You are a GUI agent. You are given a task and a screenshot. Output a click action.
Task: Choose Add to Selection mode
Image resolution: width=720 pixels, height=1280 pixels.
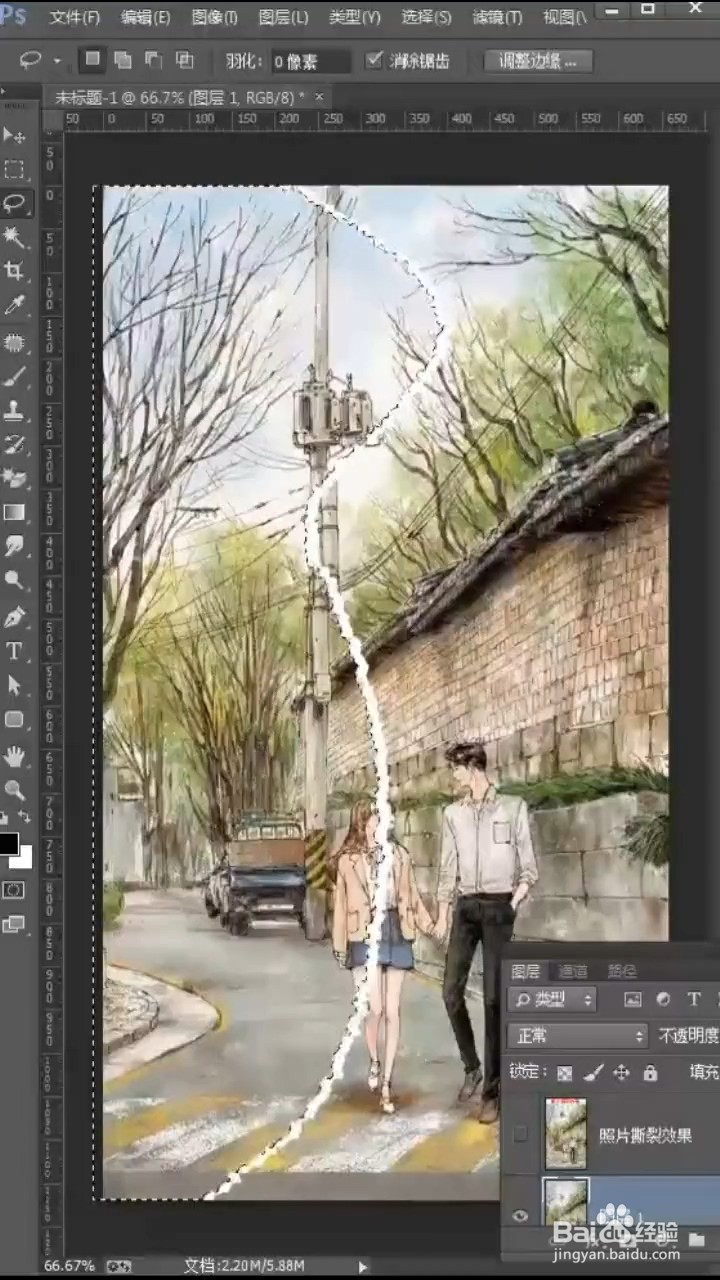pyautogui.click(x=122, y=60)
